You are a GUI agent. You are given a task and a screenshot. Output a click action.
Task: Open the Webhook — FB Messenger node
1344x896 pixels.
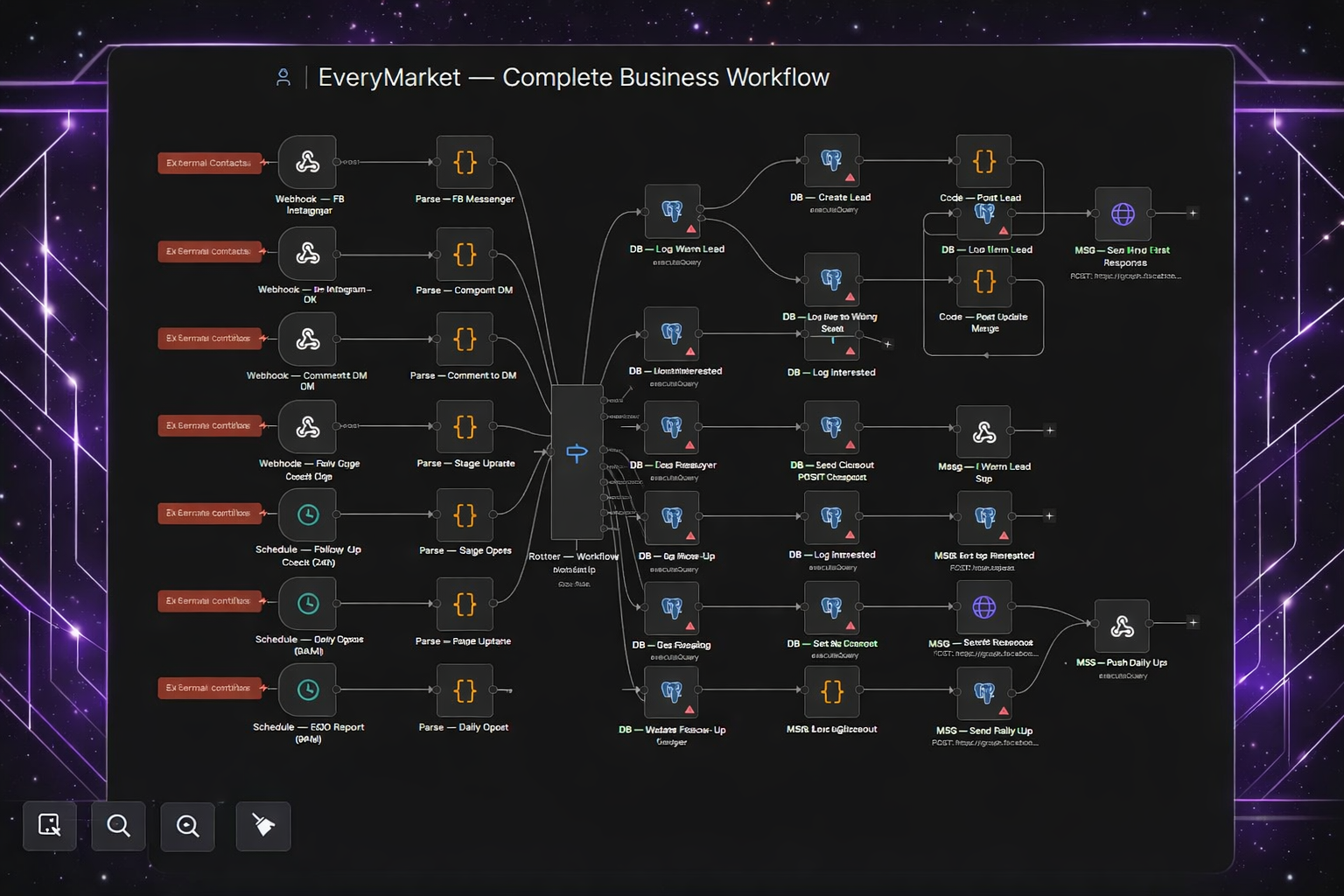(x=306, y=163)
